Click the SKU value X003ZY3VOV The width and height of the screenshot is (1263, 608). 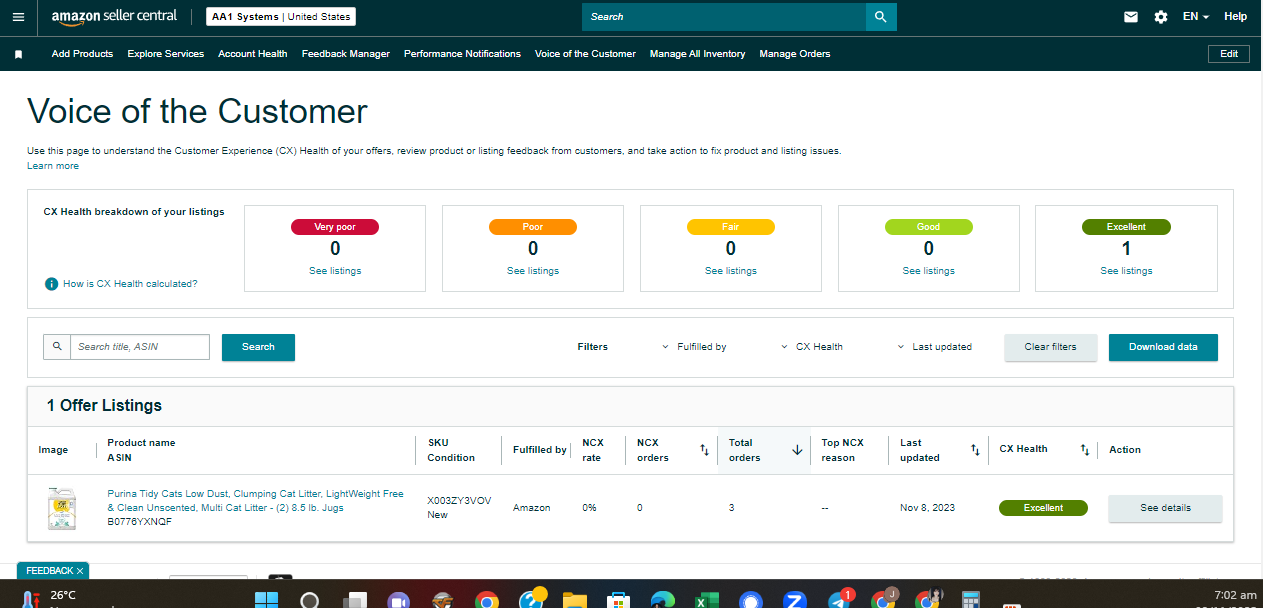point(459,501)
